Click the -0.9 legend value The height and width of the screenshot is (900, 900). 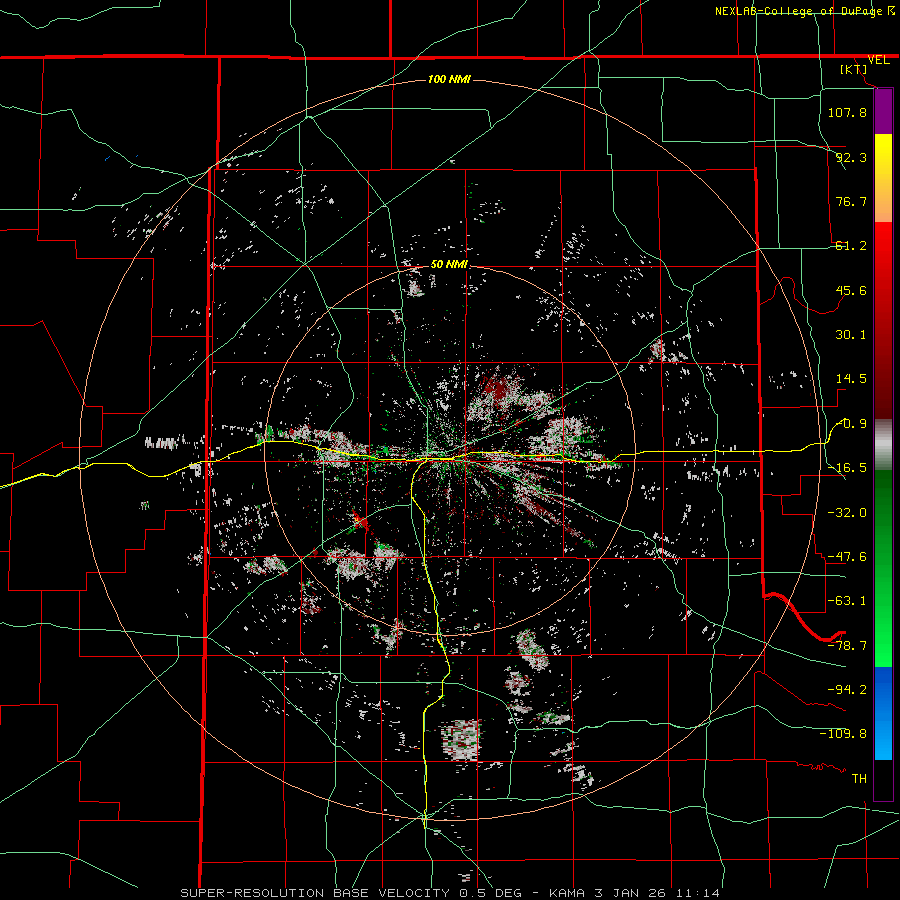(x=853, y=424)
